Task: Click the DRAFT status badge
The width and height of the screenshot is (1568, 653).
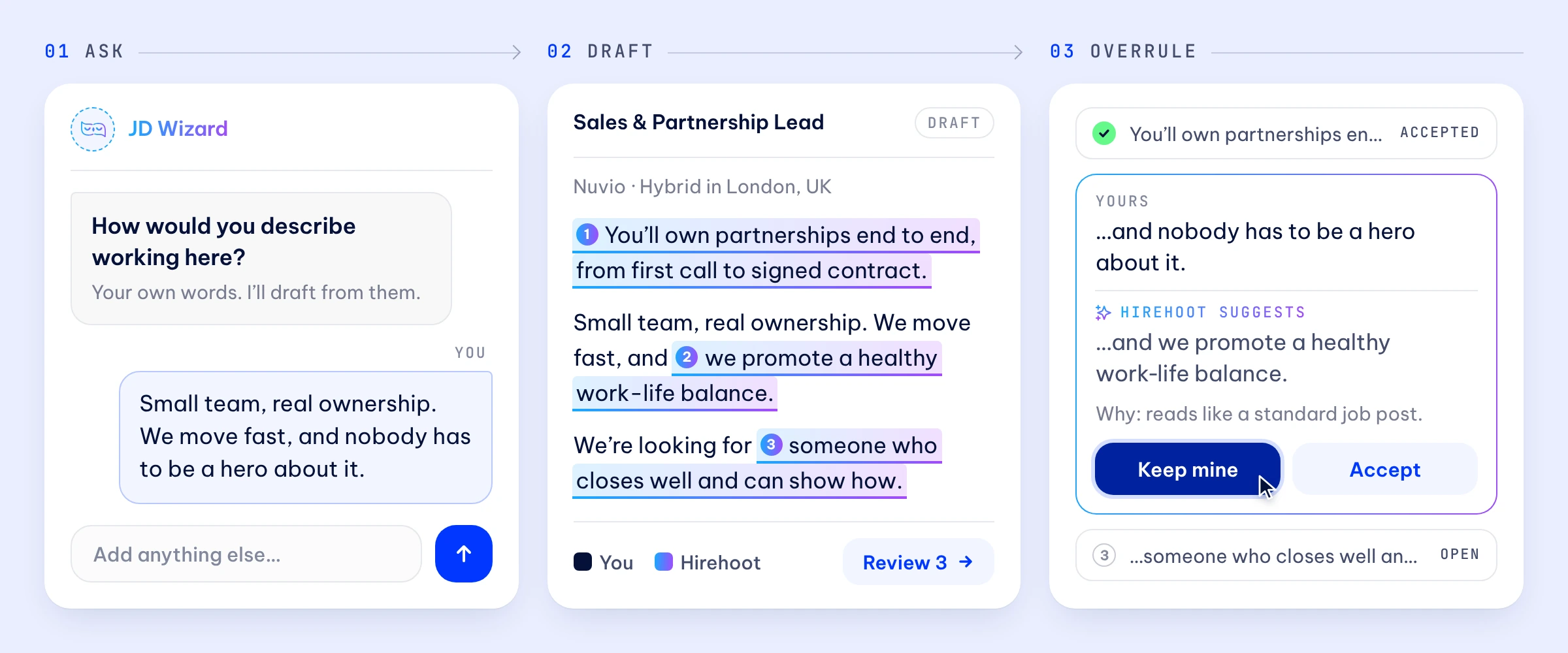Action: [954, 123]
